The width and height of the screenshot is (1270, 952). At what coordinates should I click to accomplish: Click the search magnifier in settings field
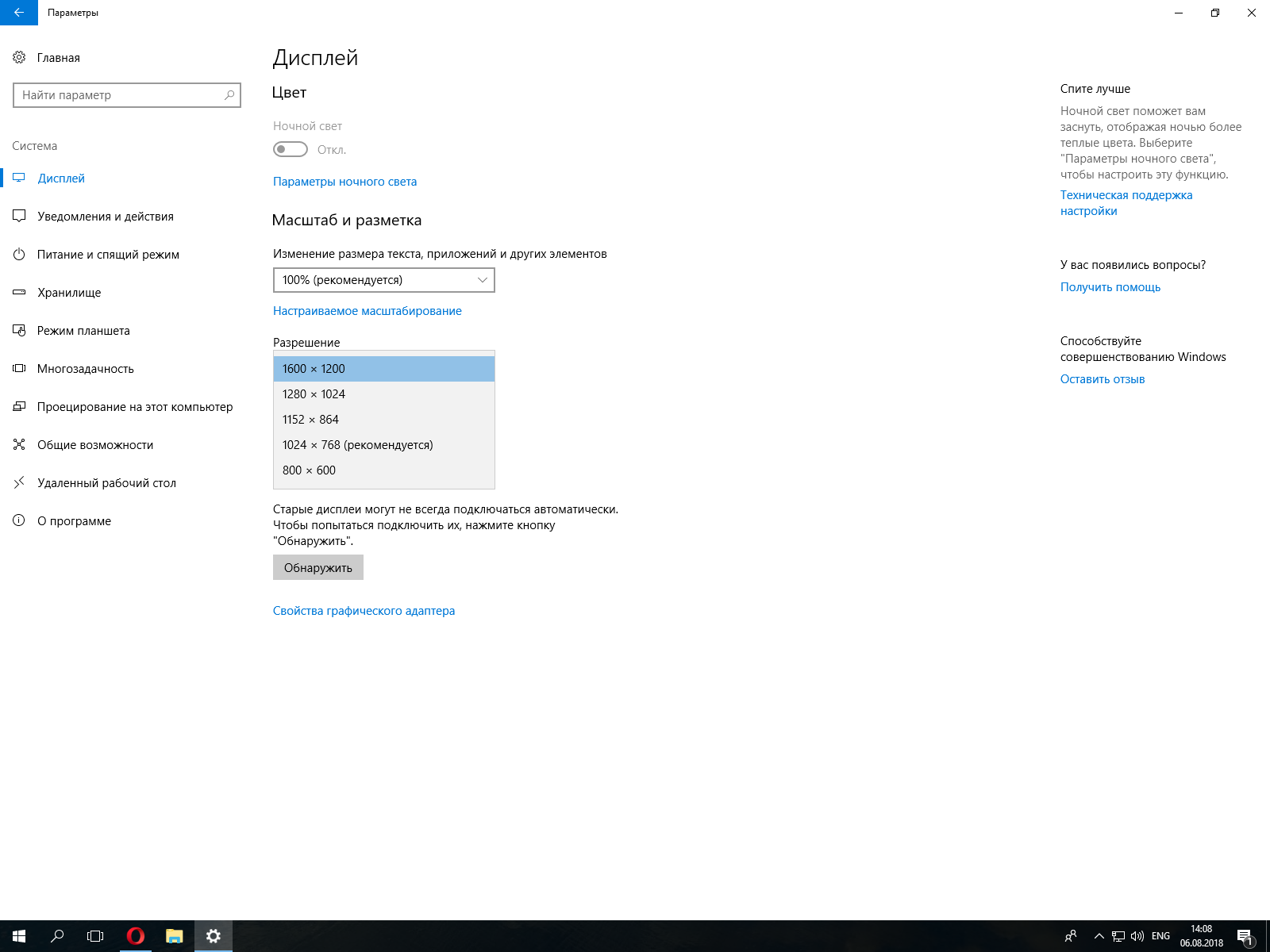click(229, 95)
